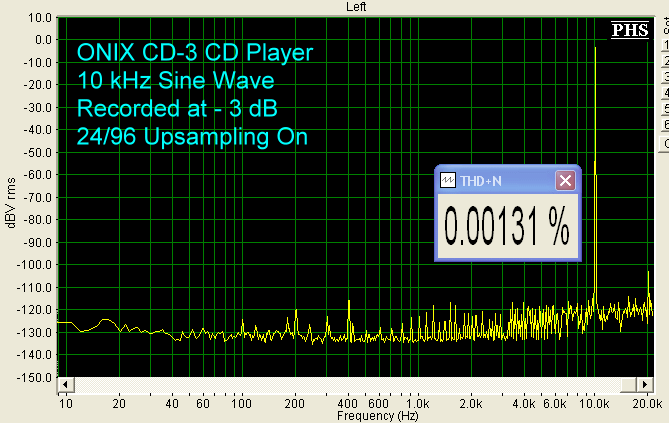The width and height of the screenshot is (669, 423).
Task: Click the THD+N window title bar
Action: point(508,181)
